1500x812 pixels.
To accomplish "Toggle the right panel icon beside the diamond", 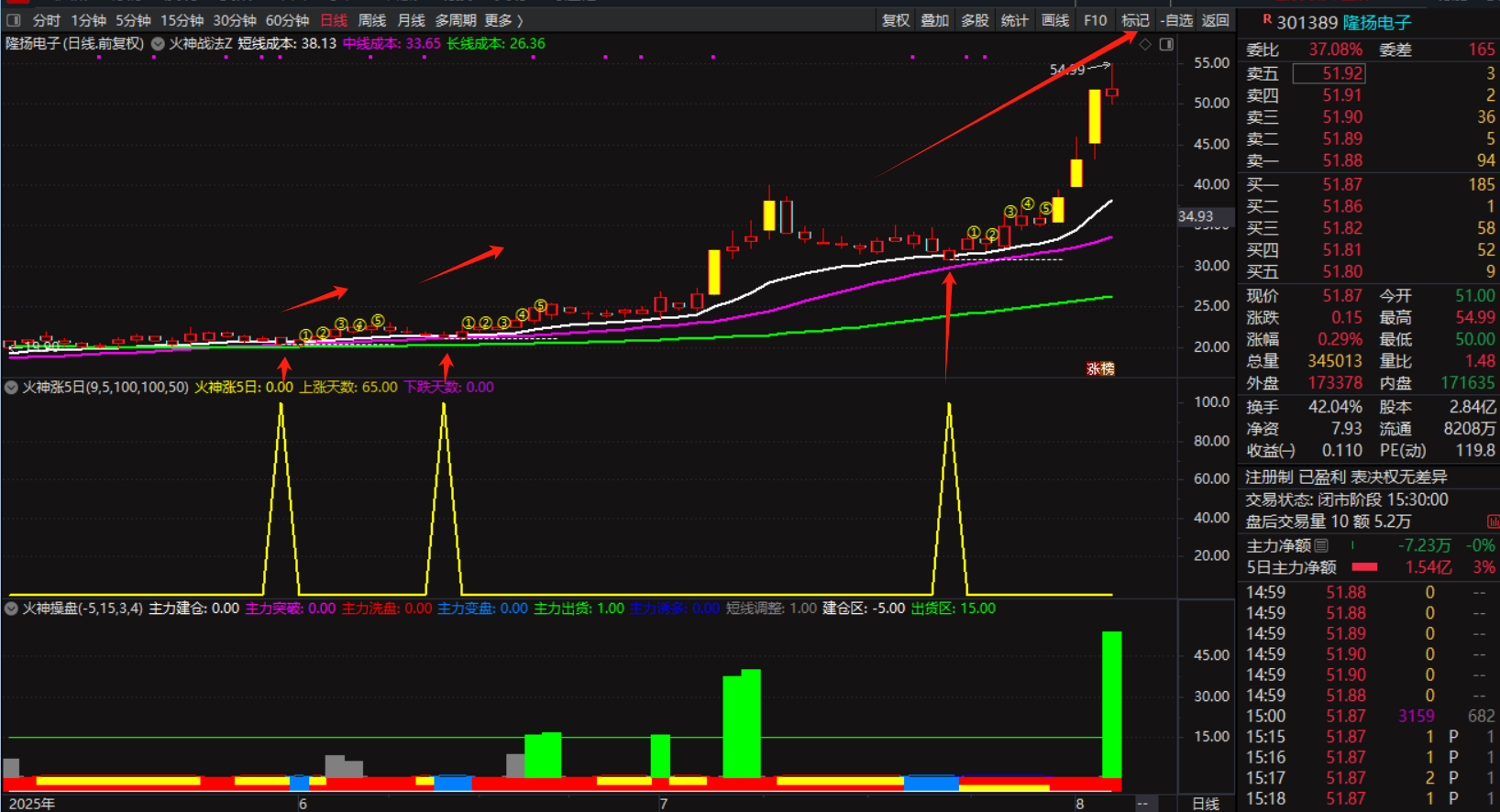I will point(1166,44).
